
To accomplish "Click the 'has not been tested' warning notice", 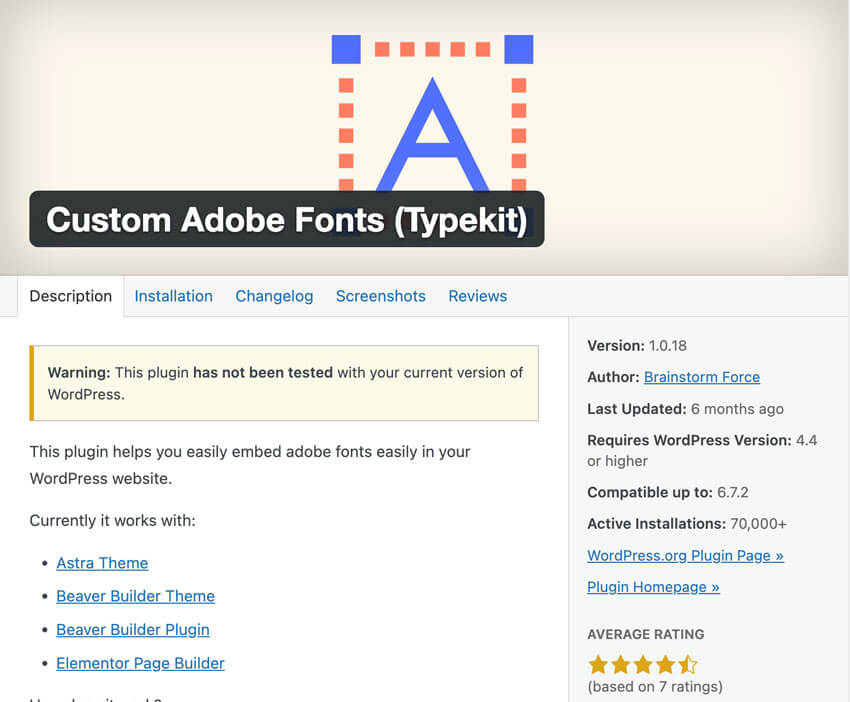I will [x=284, y=383].
